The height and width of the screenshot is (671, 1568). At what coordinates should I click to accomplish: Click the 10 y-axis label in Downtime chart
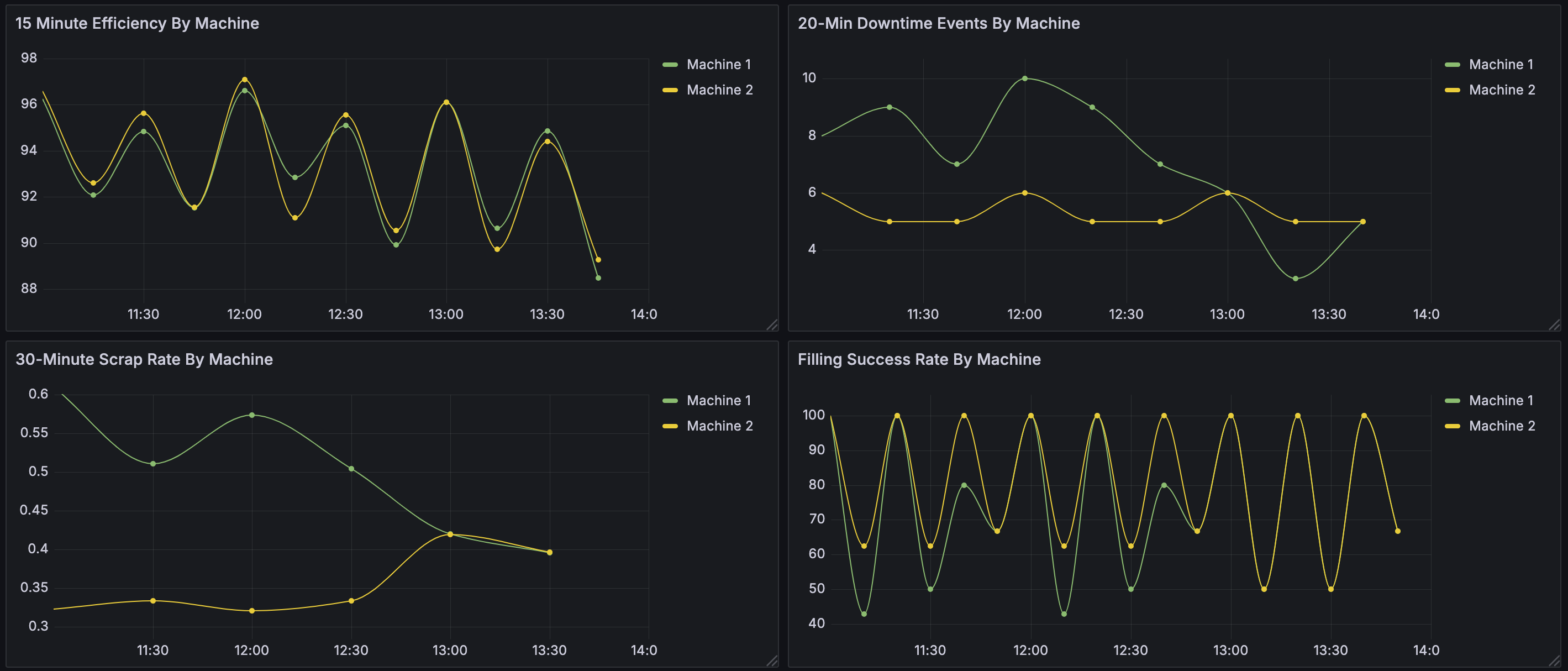[x=809, y=78]
